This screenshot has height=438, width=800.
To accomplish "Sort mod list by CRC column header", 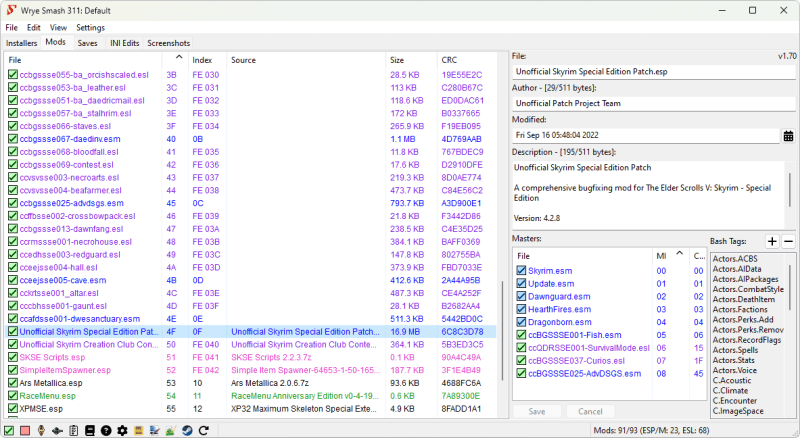I will [x=466, y=60].
